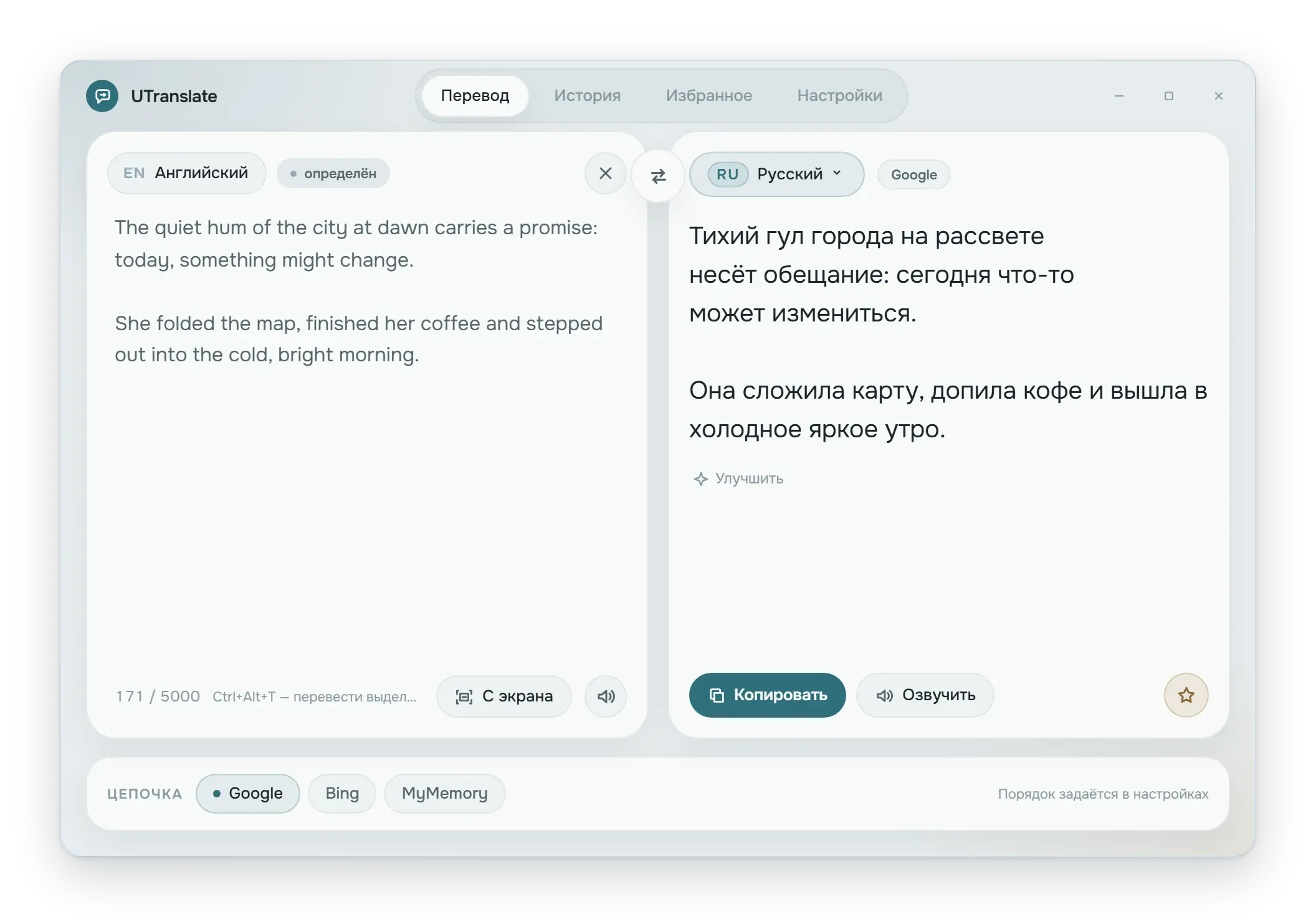Select MyMemory in the provider chain
Screen dimensions: 1316x917
[x=444, y=793]
